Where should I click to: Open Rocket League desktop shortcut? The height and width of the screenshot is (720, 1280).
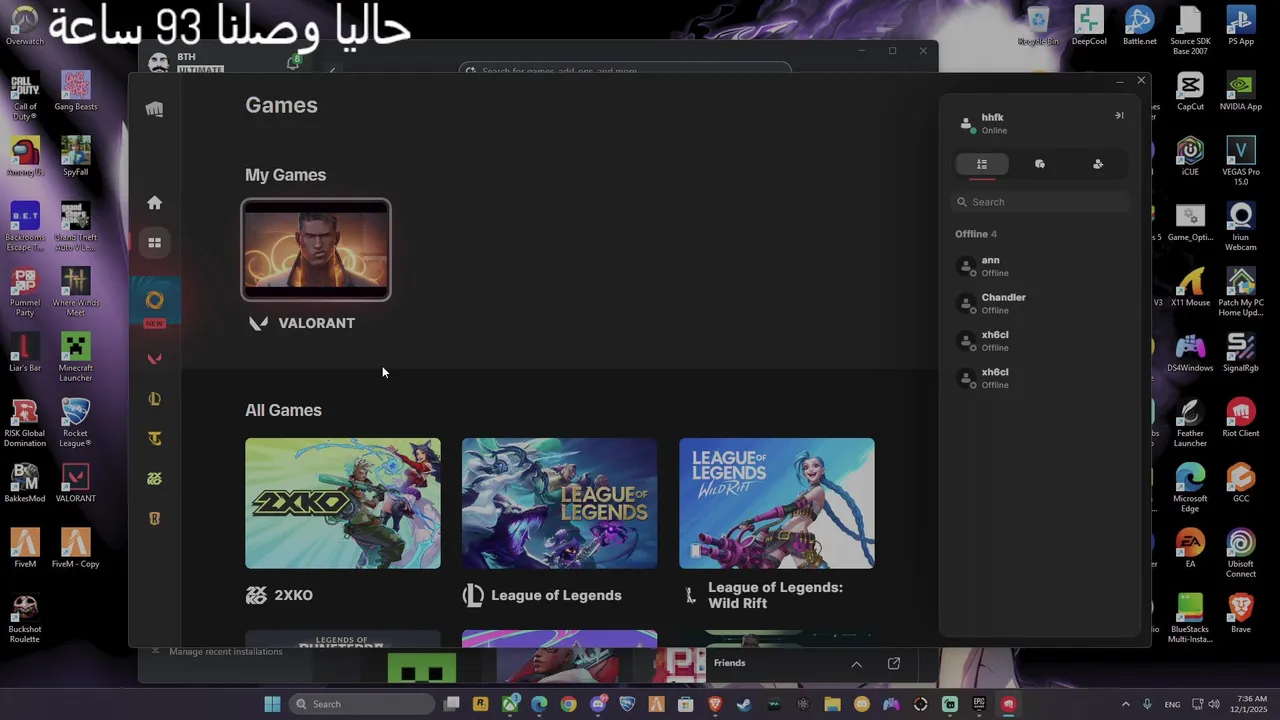tap(76, 423)
